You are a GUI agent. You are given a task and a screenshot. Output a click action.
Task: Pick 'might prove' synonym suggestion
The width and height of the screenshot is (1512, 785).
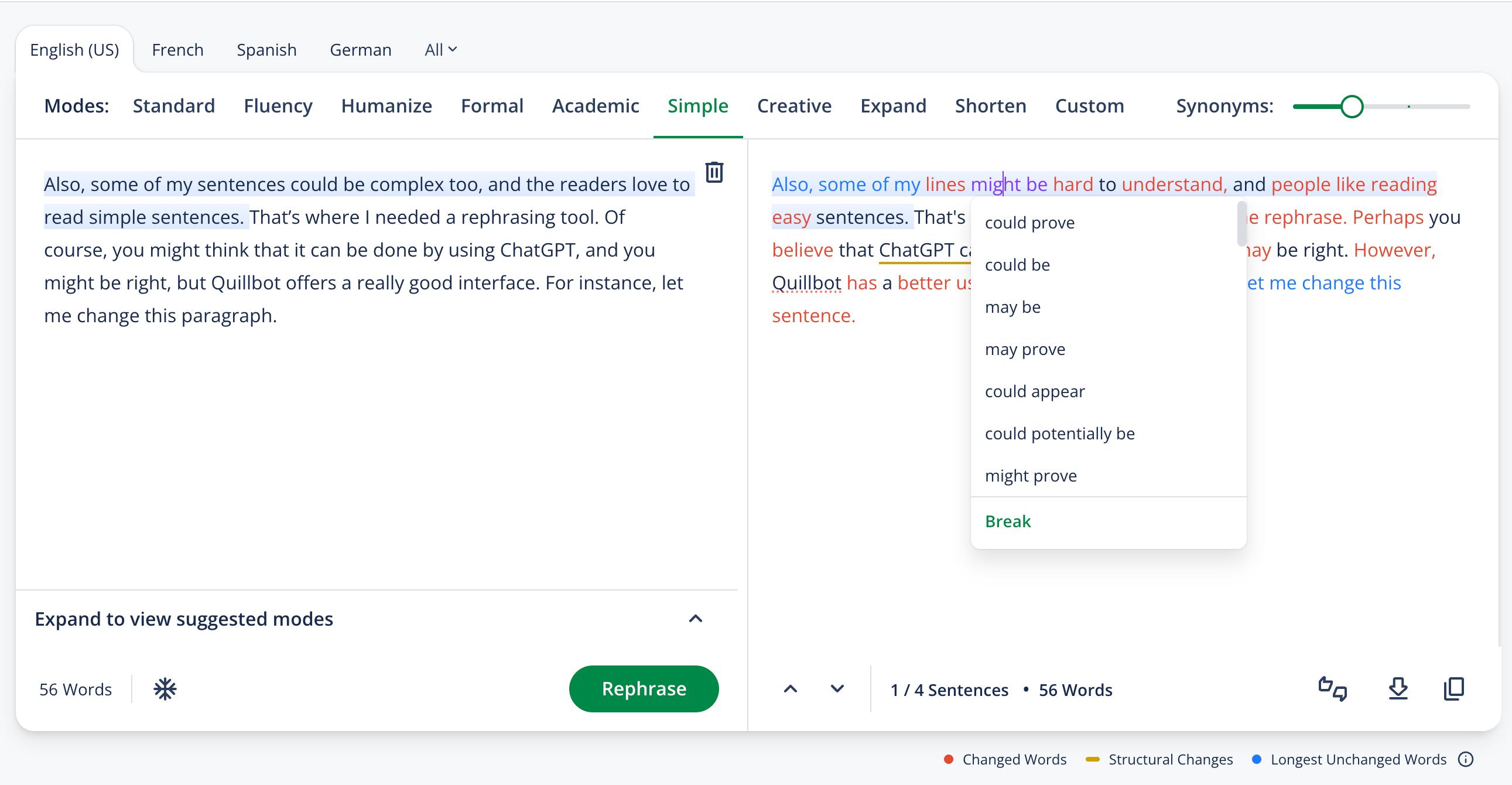[x=1031, y=475]
